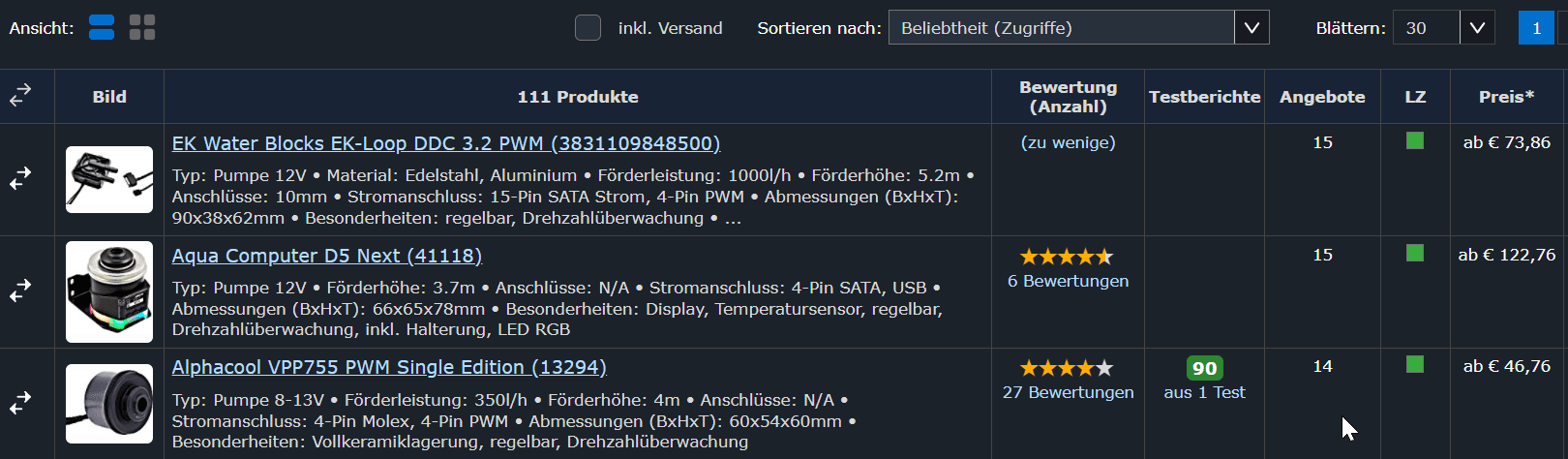Click Aqua Computer D5 Next star rating
Image resolution: width=1568 pixels, height=459 pixels.
click(1067, 257)
